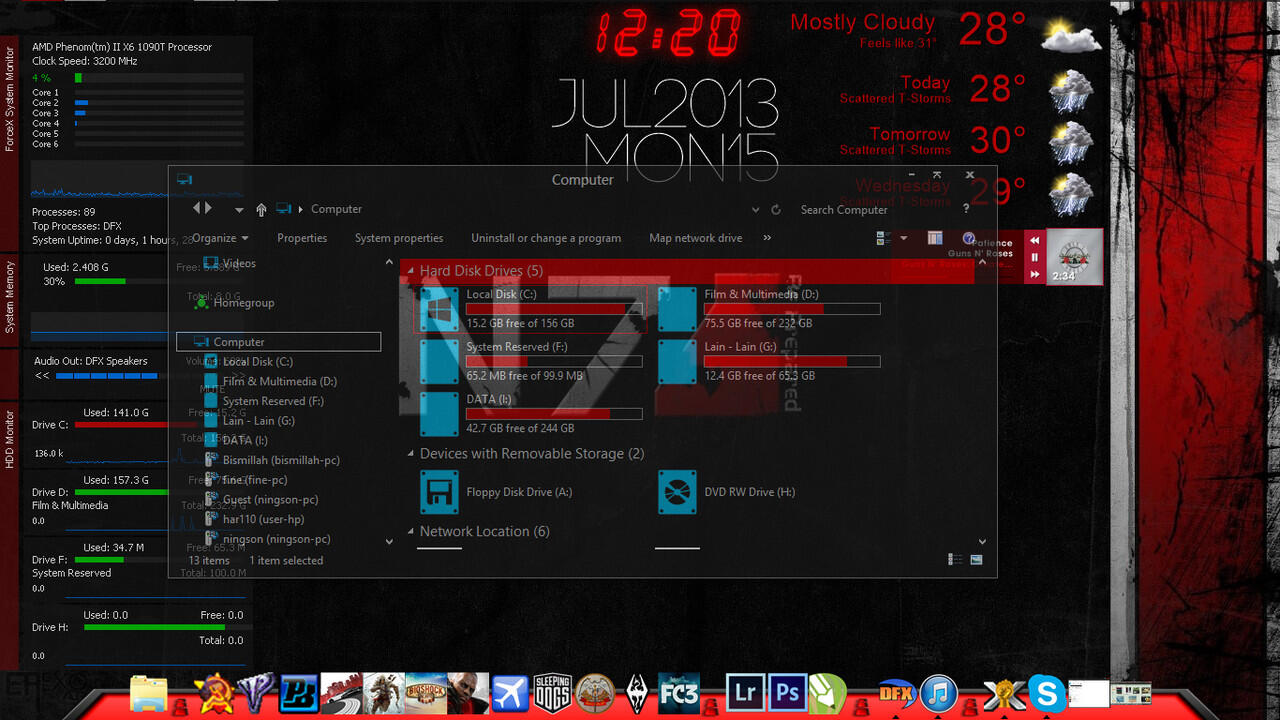Select Film & Multimedia (D:) drive
Image resolution: width=1280 pixels, height=720 pixels.
click(x=769, y=309)
